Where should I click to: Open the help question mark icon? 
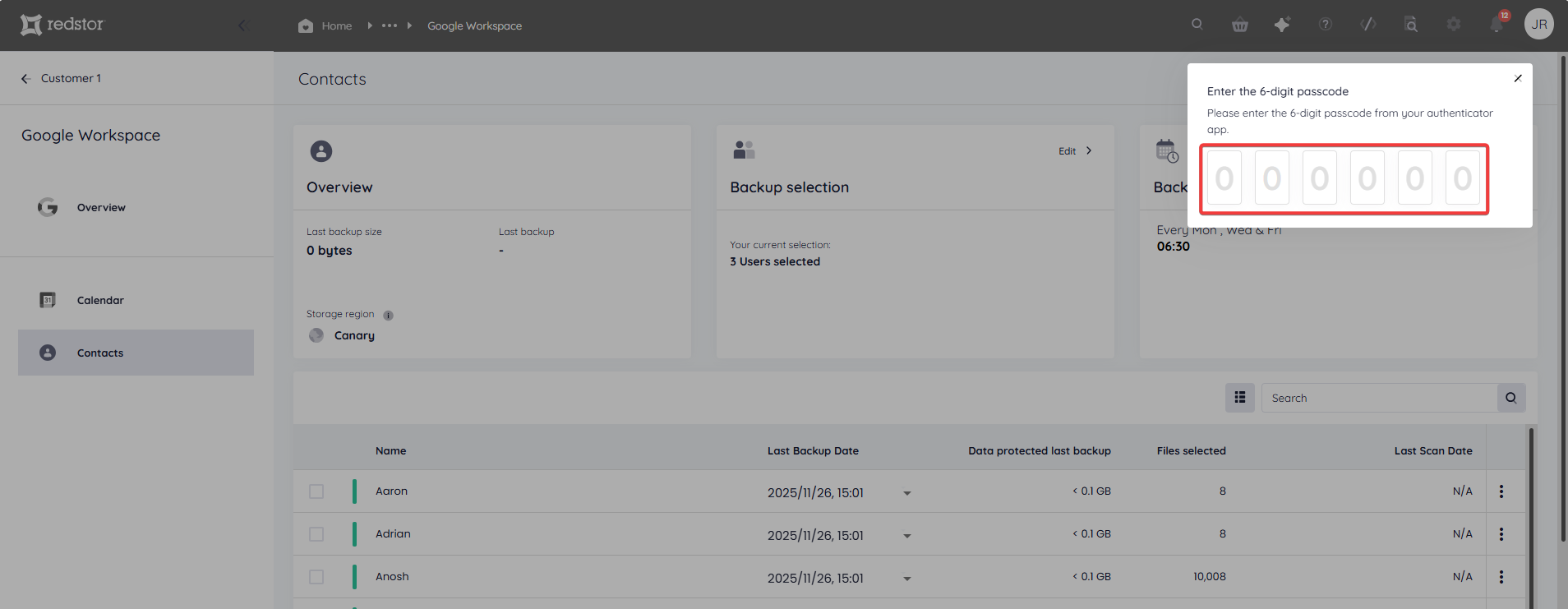click(1326, 25)
